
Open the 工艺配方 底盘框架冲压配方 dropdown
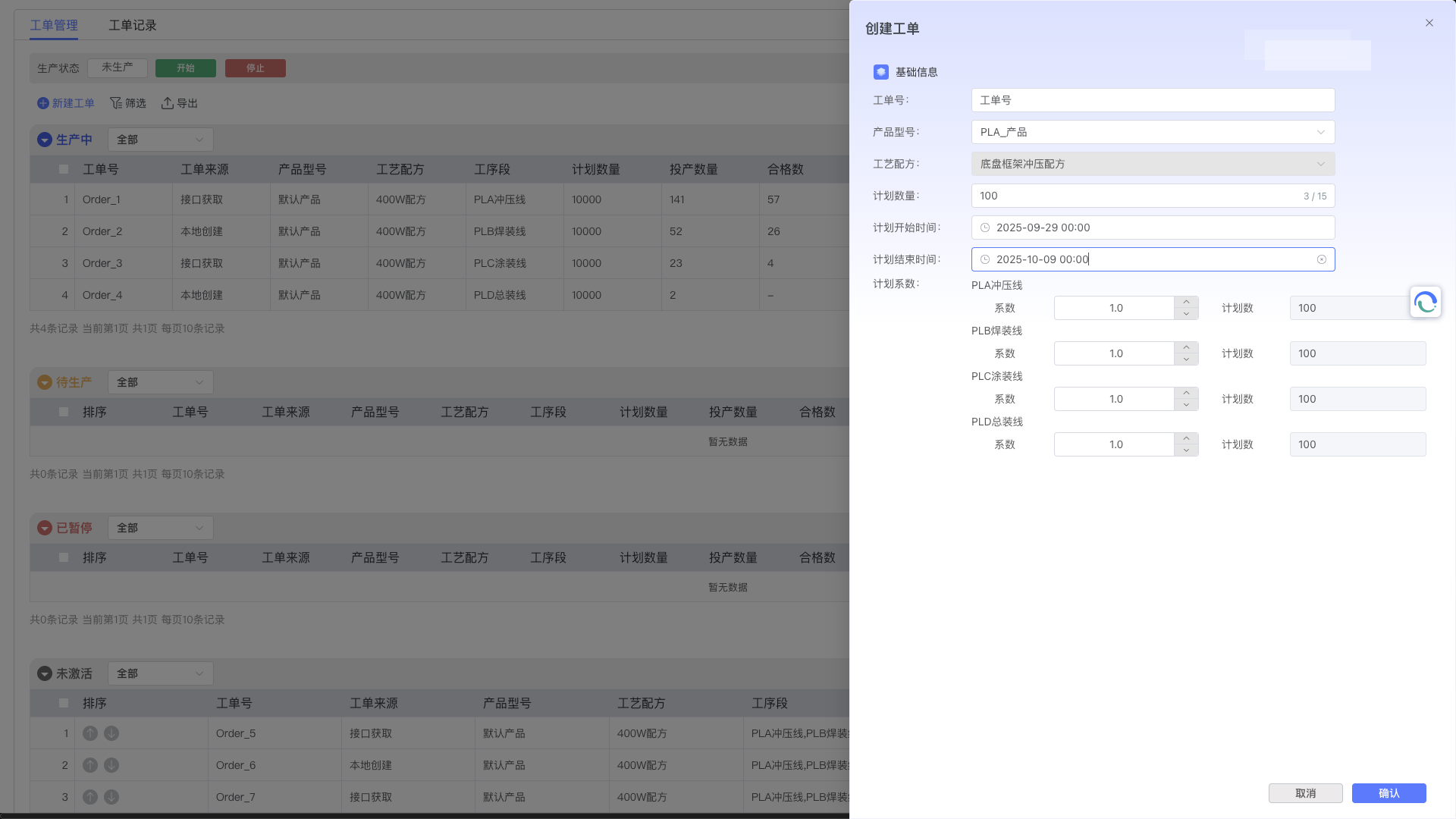point(1153,164)
